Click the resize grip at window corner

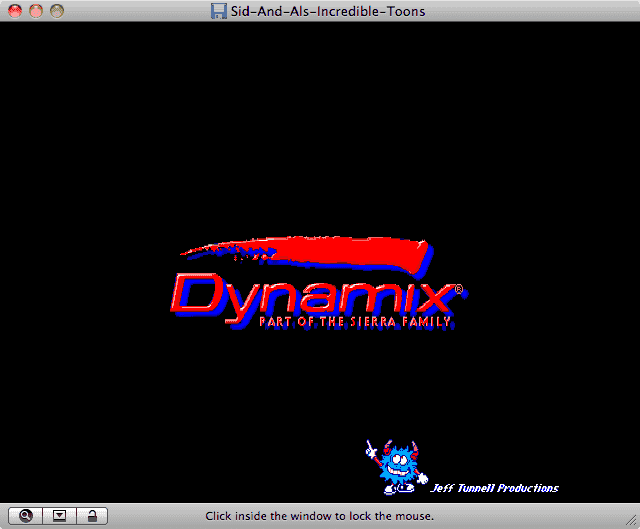coord(632,520)
